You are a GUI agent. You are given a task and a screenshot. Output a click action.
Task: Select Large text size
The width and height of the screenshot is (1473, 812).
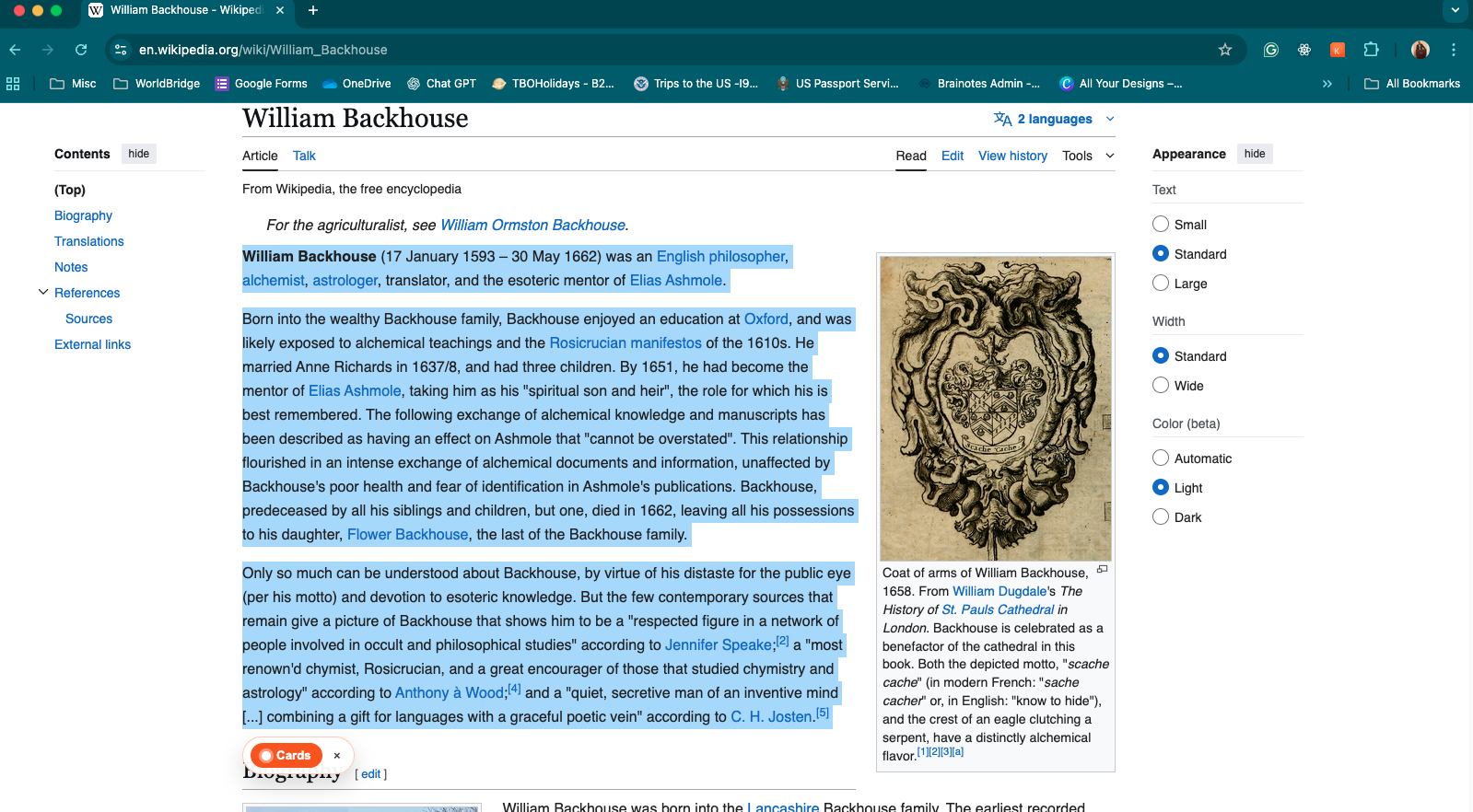pos(1161,283)
